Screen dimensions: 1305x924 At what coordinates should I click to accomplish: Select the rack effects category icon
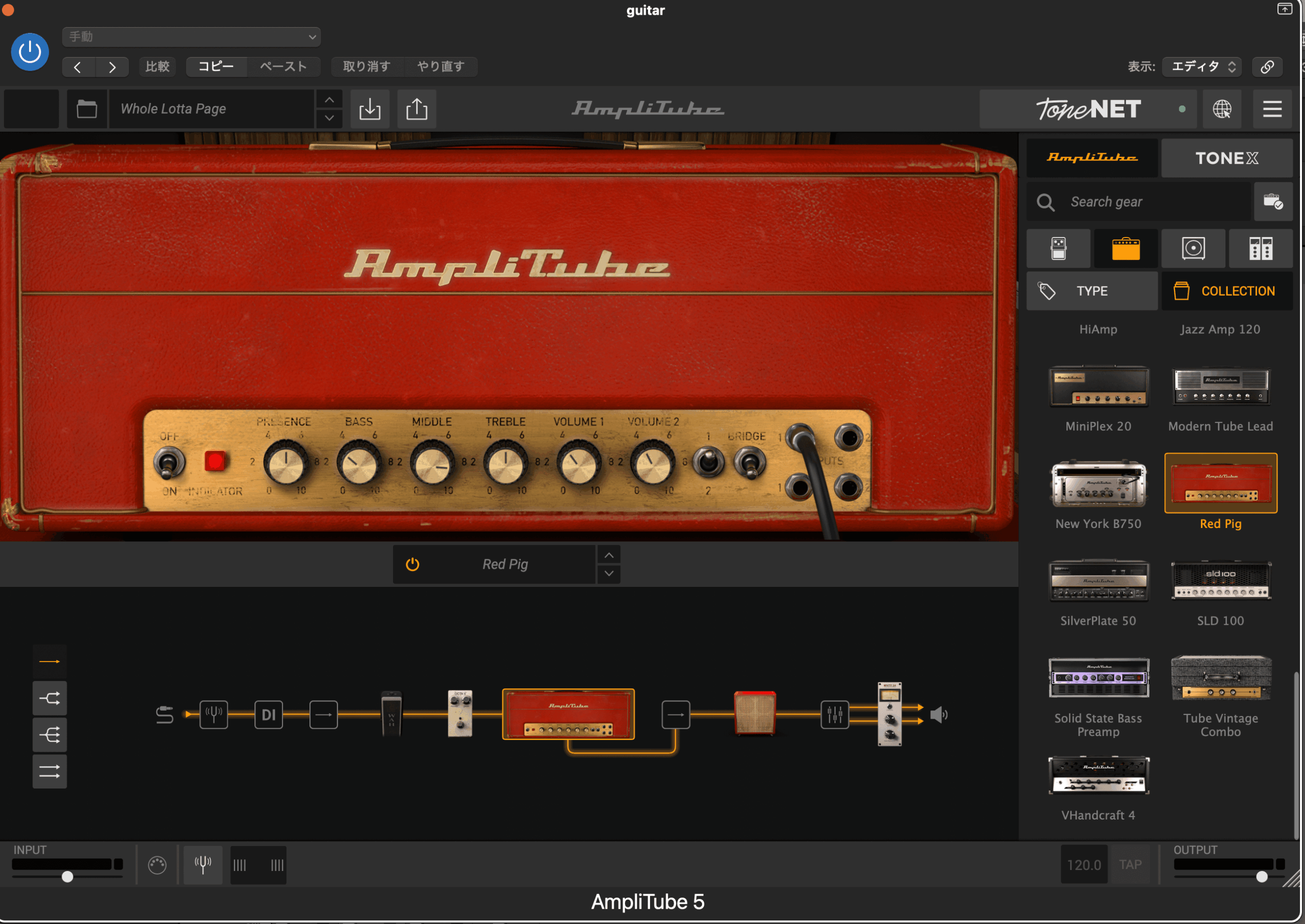[x=1261, y=248]
